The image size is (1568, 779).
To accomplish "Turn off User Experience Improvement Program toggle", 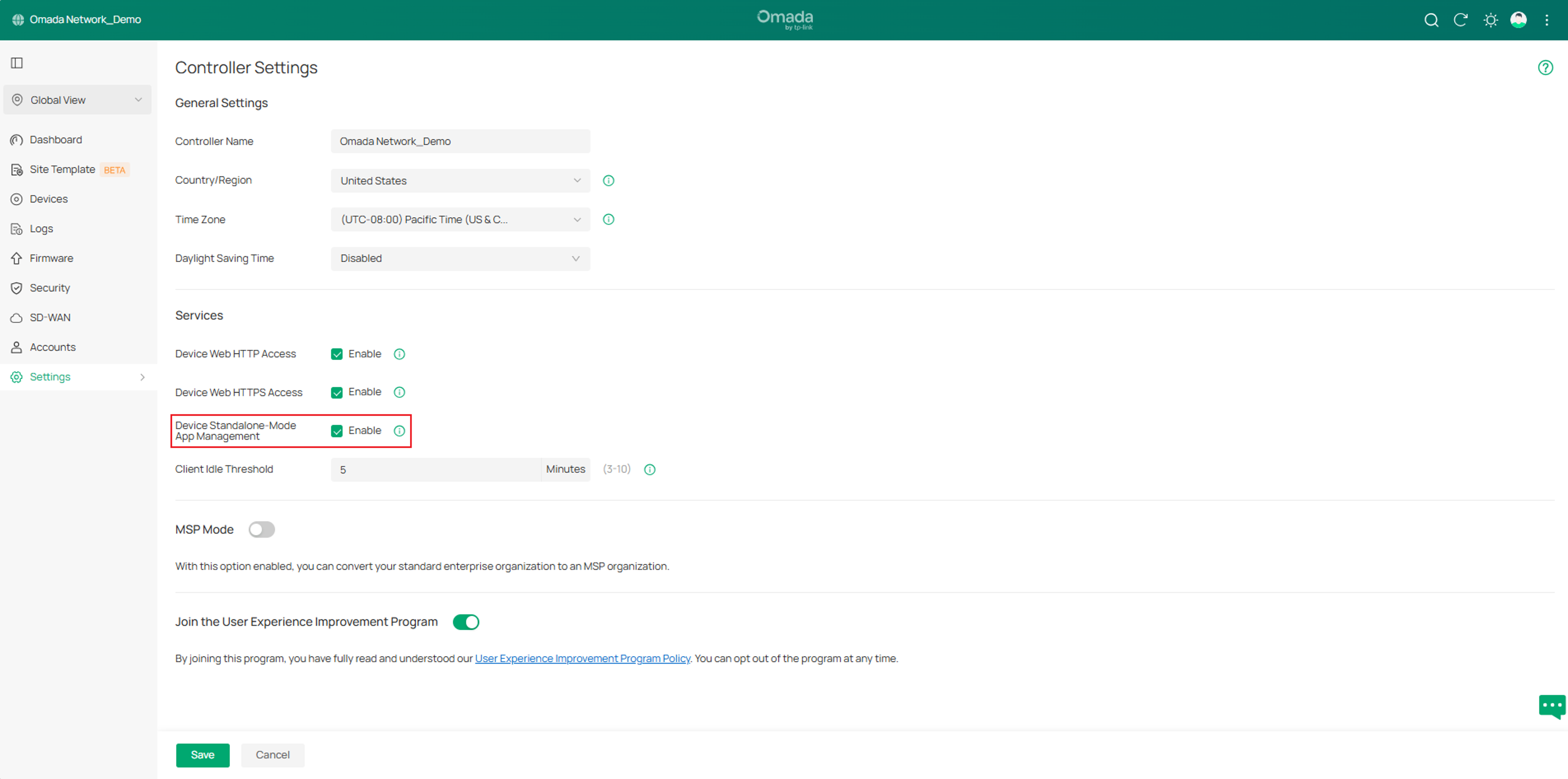I will click(x=465, y=622).
